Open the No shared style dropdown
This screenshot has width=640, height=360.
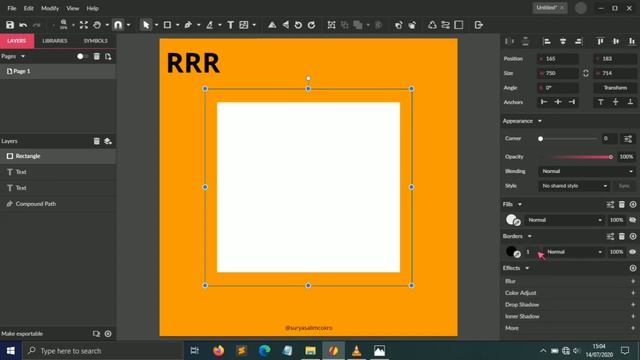tap(574, 186)
